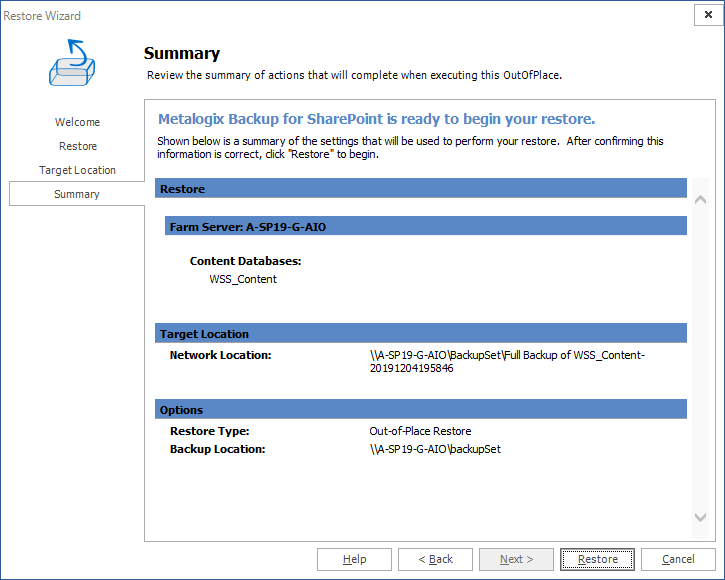Viewport: 725px width, 580px height.
Task: Click the Restore Type label
Action: tap(209, 431)
